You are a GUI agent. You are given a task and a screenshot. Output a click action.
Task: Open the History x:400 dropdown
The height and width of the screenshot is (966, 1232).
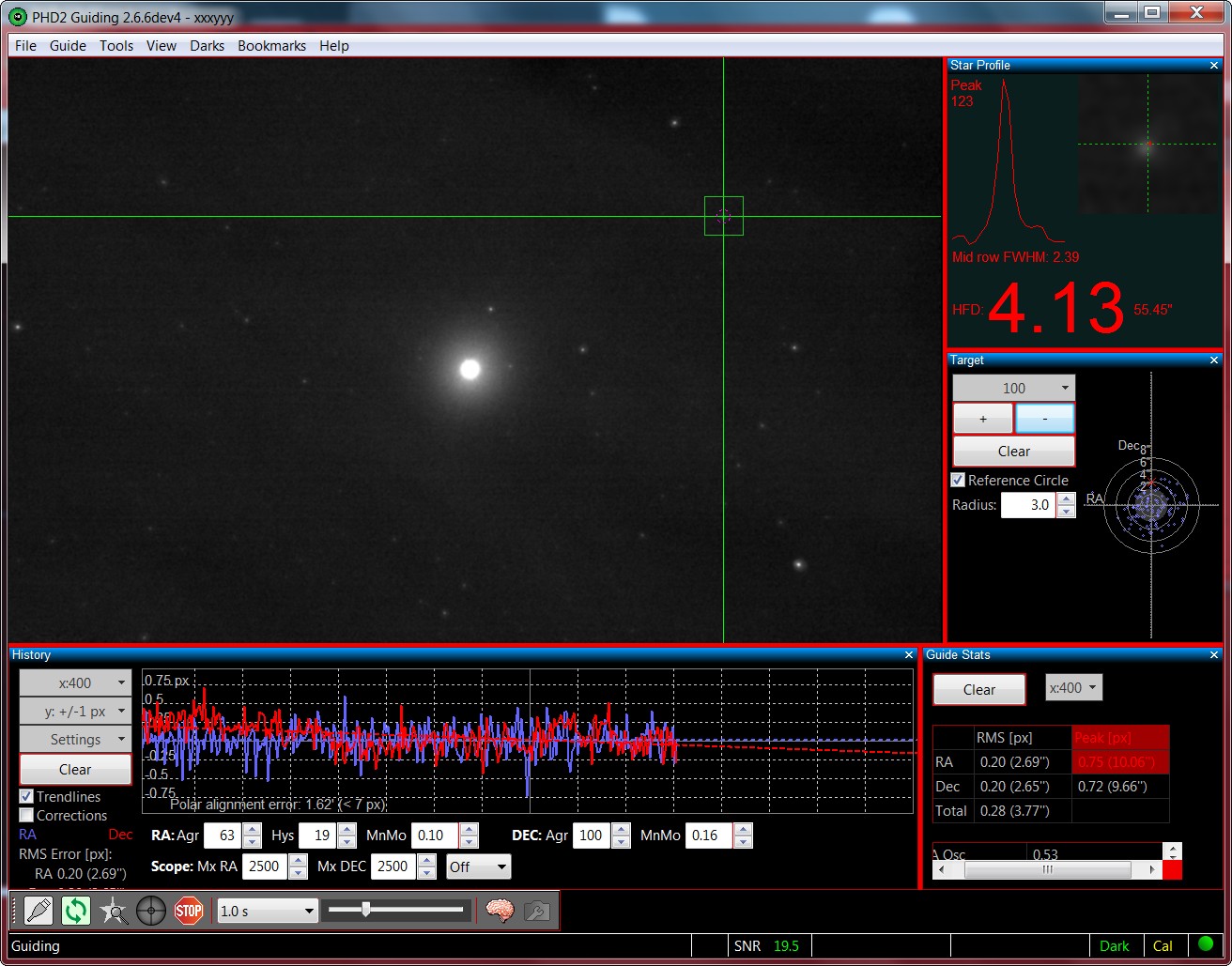(x=75, y=682)
